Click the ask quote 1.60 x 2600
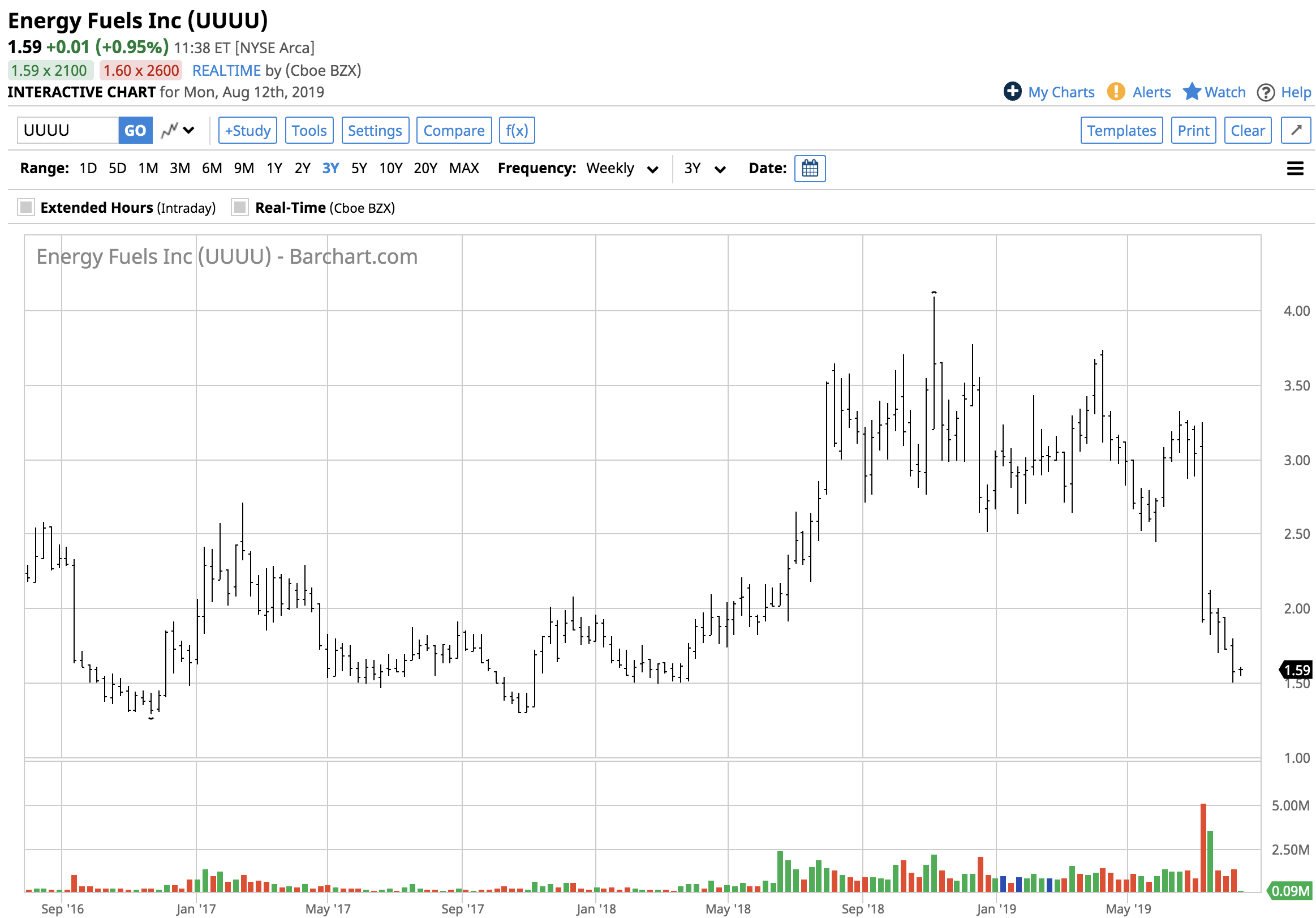The width and height of the screenshot is (1316, 918). [141, 71]
